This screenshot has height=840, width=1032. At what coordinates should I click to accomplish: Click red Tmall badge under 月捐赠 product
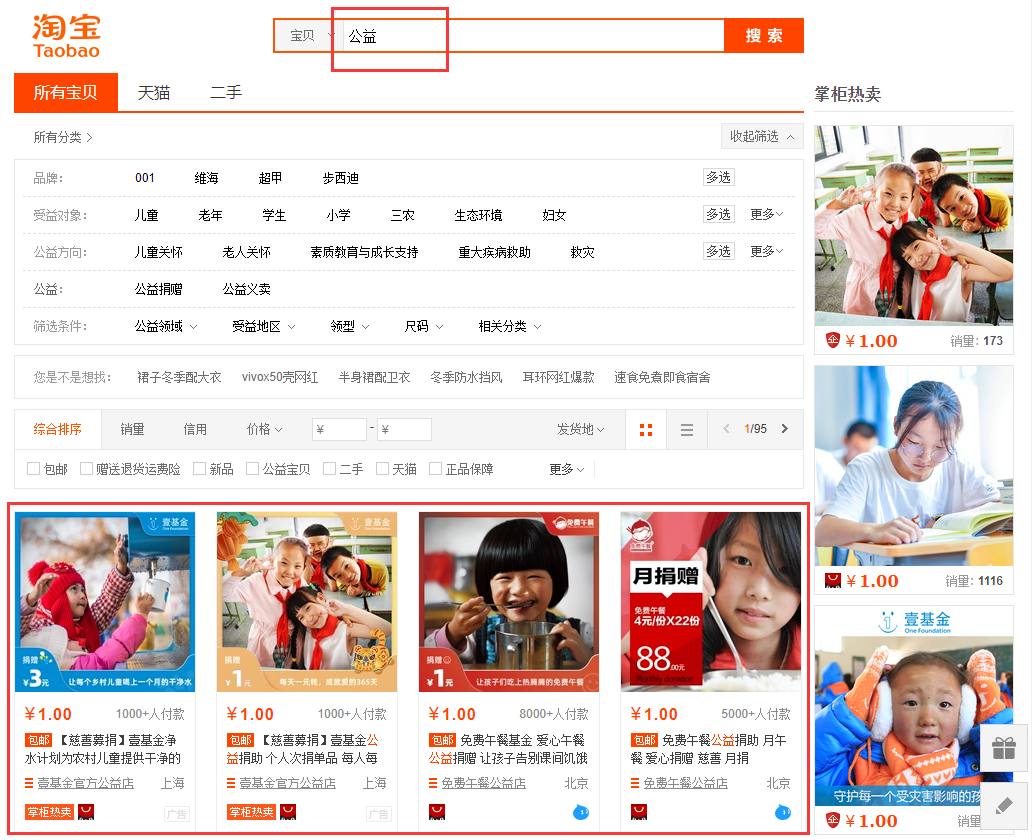click(638, 812)
